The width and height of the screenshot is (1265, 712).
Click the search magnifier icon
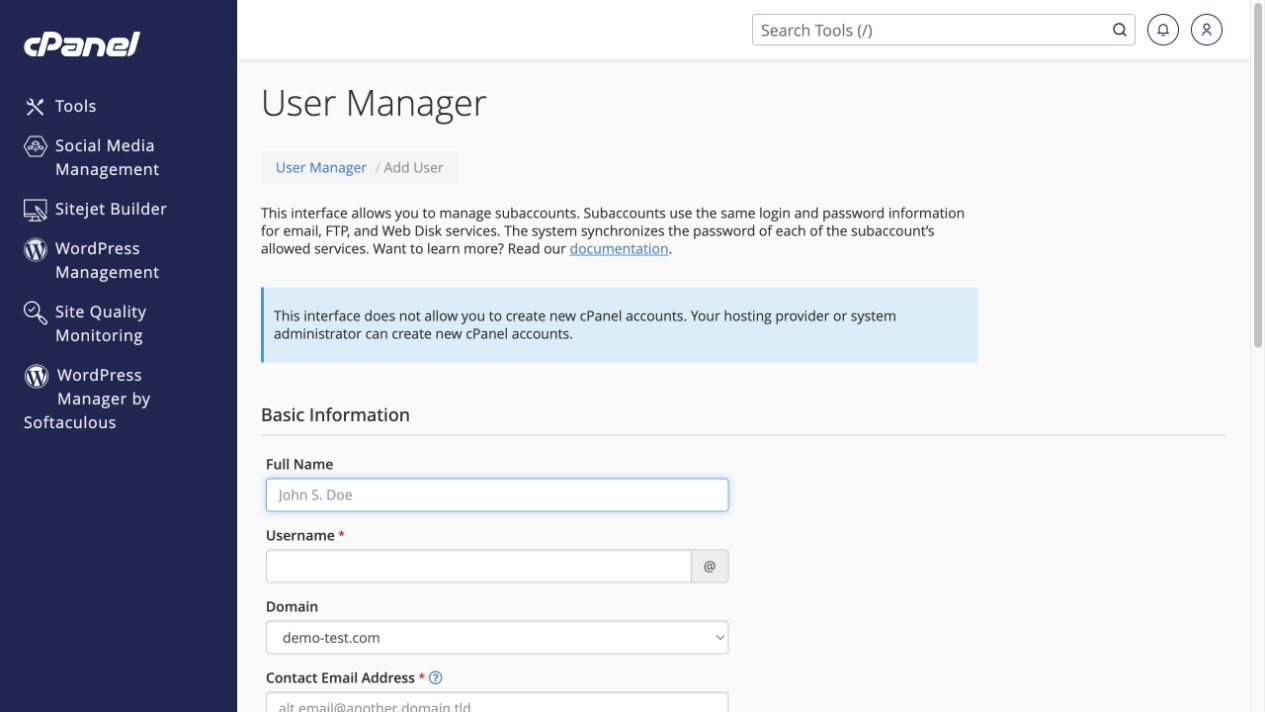click(1119, 30)
